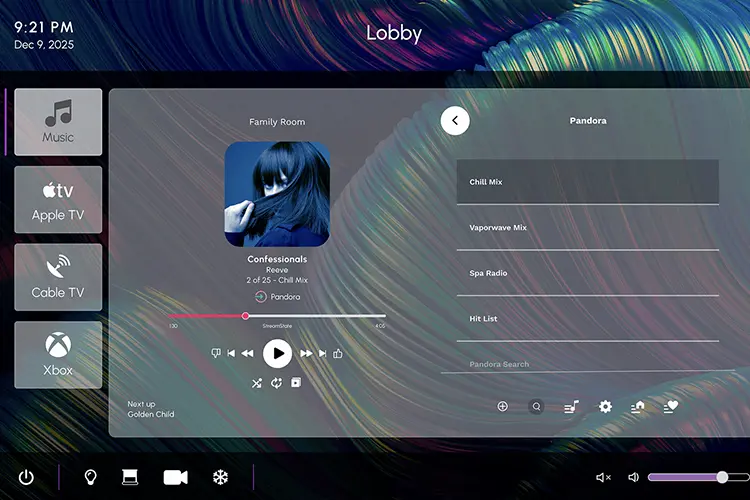Go back from Pandora list
Viewport: 750px width, 500px height.
point(455,121)
